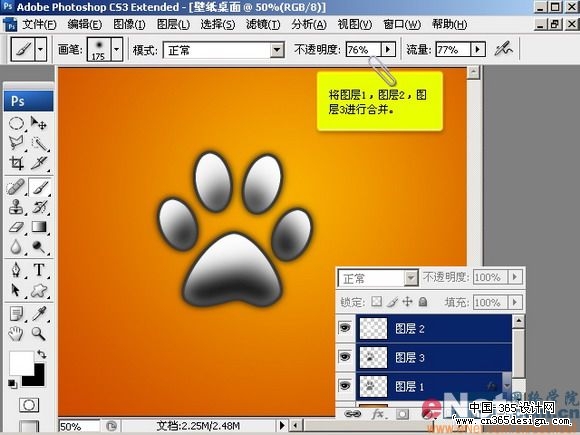This screenshot has width=580, height=435.
Task: Select the Gradient tool
Action: [39, 226]
